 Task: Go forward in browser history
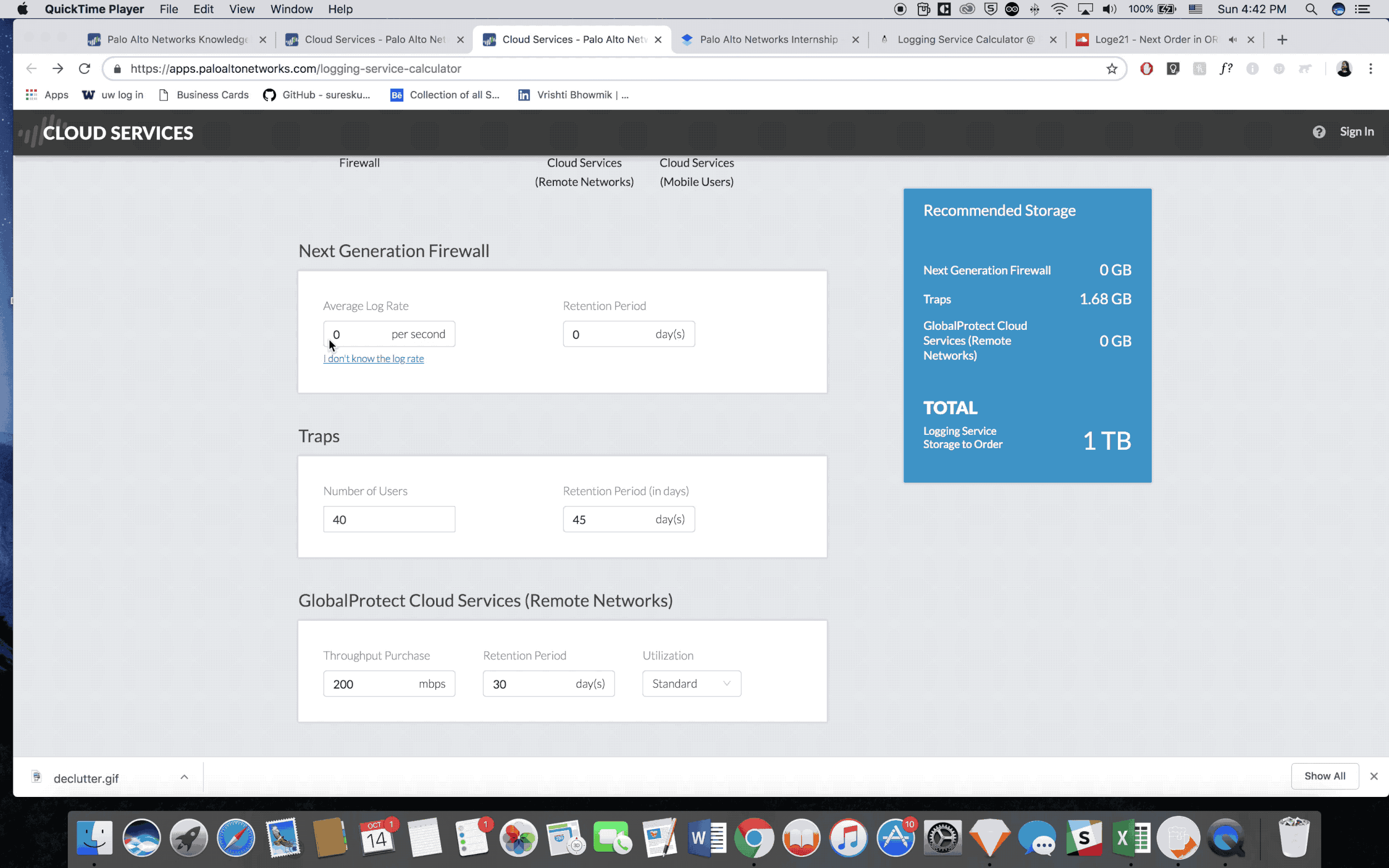point(57,69)
